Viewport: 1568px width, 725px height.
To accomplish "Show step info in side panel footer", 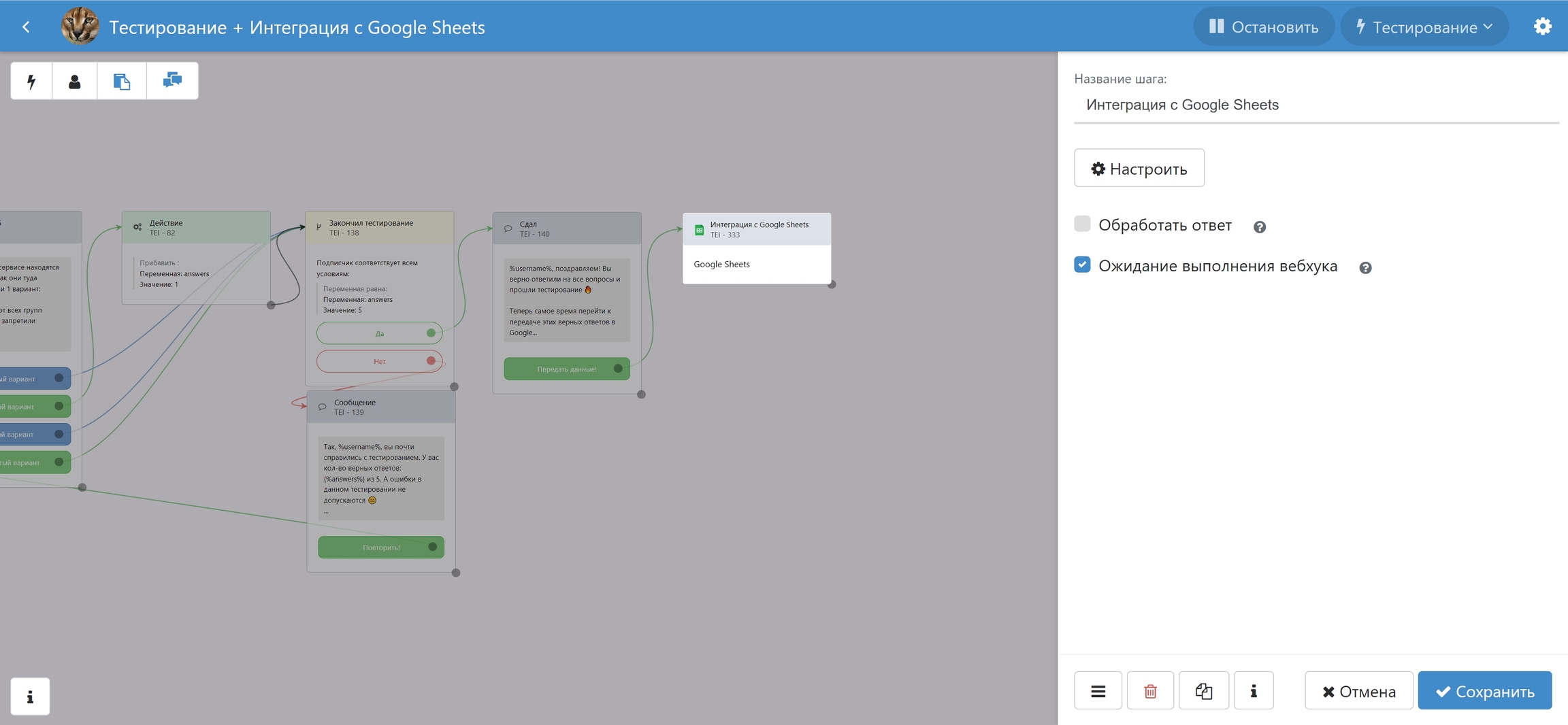I will 1253,691.
